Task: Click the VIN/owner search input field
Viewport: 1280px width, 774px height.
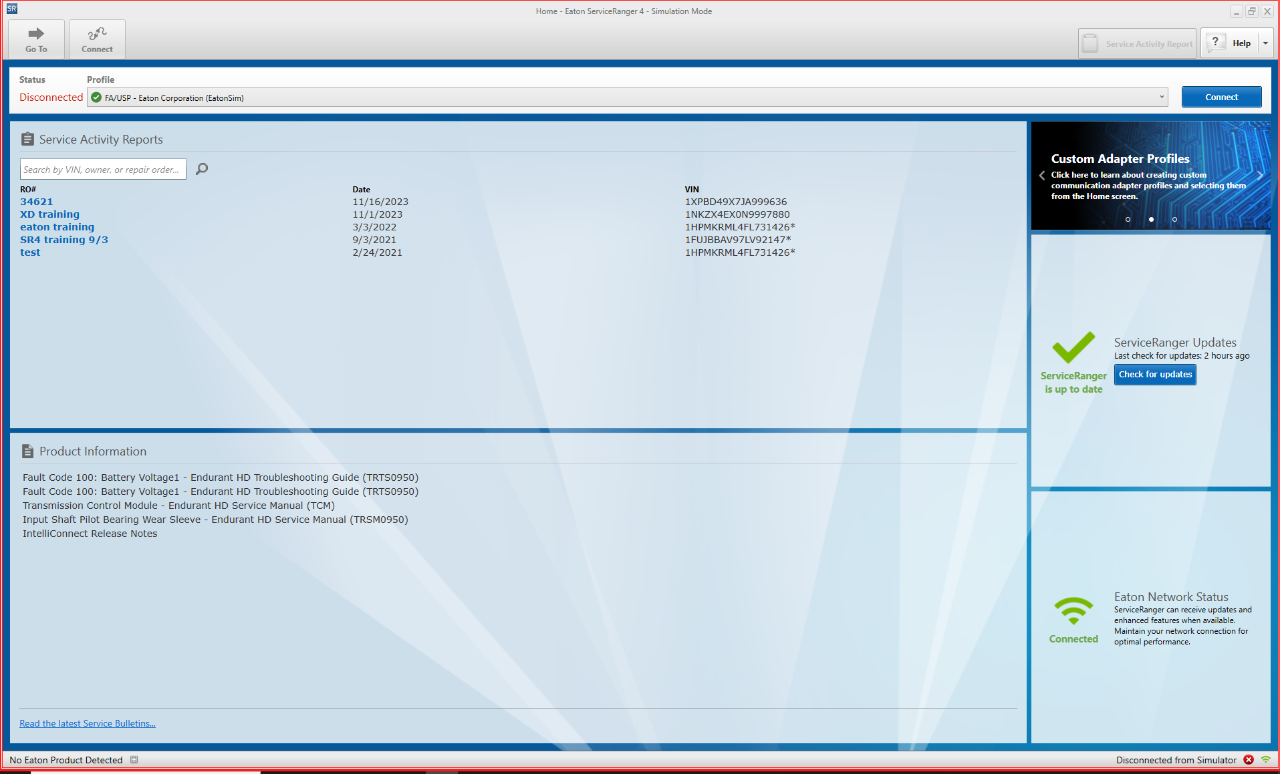Action: (x=102, y=170)
